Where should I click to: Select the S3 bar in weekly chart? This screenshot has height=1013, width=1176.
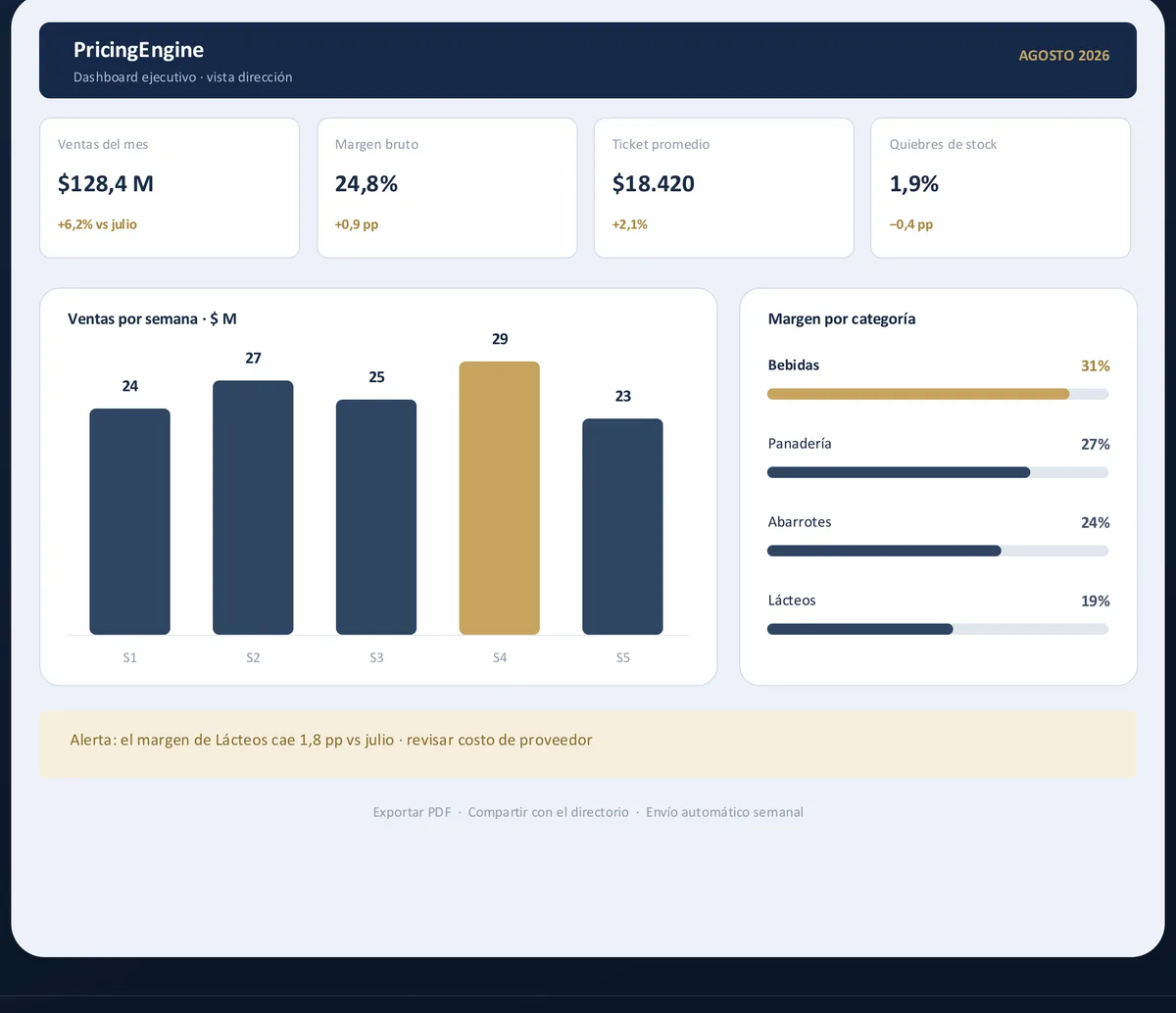(376, 517)
